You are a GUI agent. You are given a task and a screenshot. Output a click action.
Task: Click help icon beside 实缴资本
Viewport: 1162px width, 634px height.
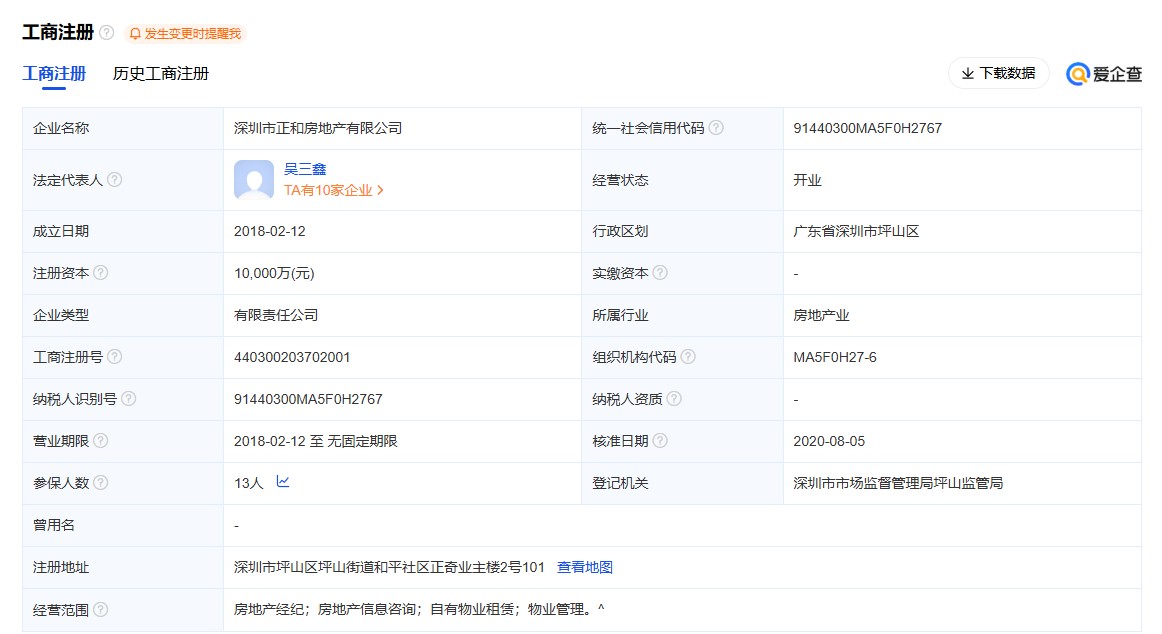(660, 273)
